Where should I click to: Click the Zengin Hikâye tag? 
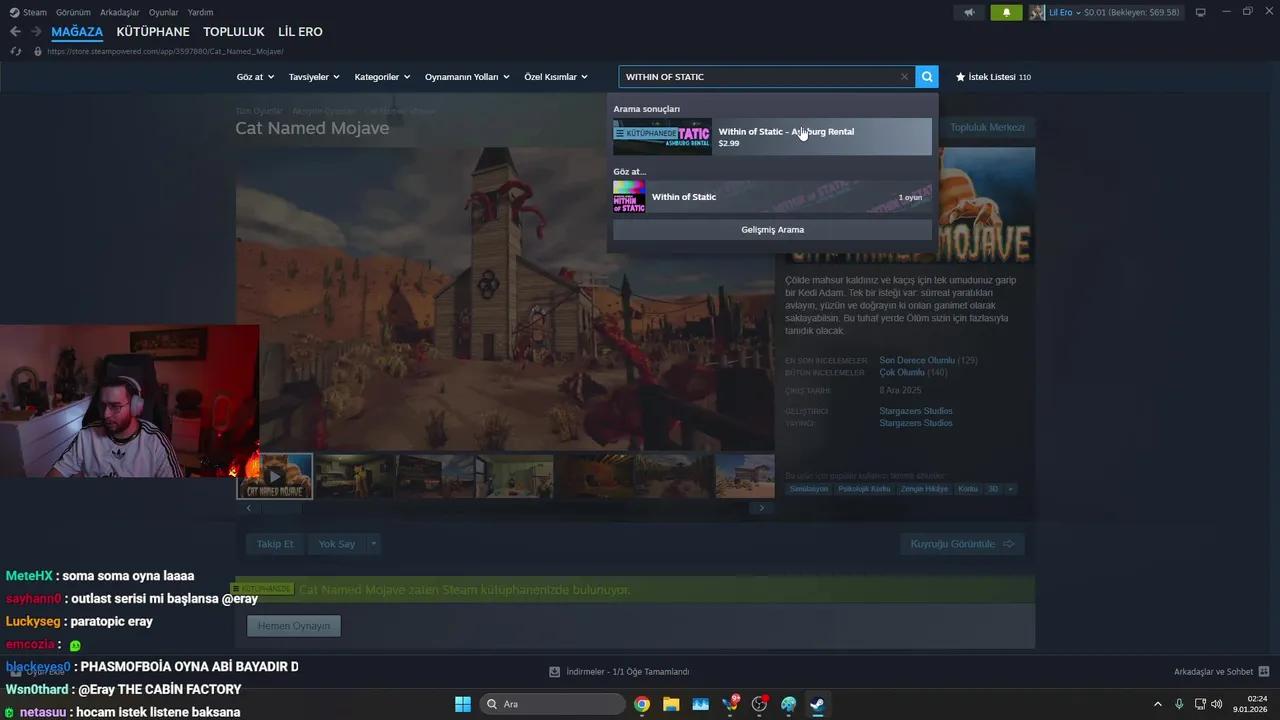(x=924, y=489)
